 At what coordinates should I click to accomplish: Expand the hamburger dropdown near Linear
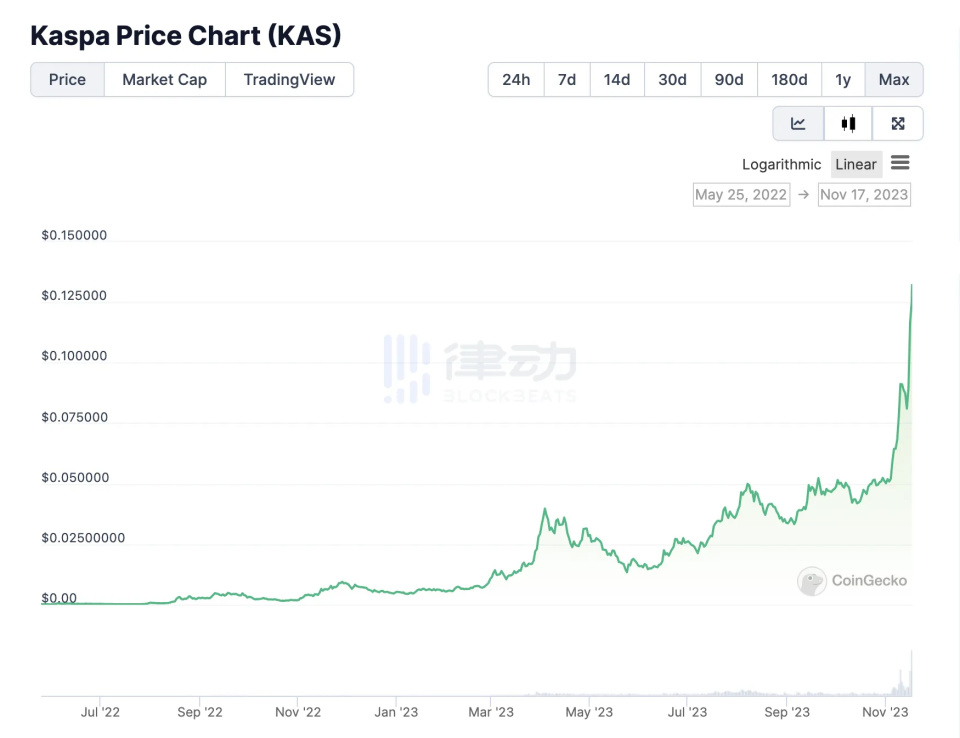(899, 163)
